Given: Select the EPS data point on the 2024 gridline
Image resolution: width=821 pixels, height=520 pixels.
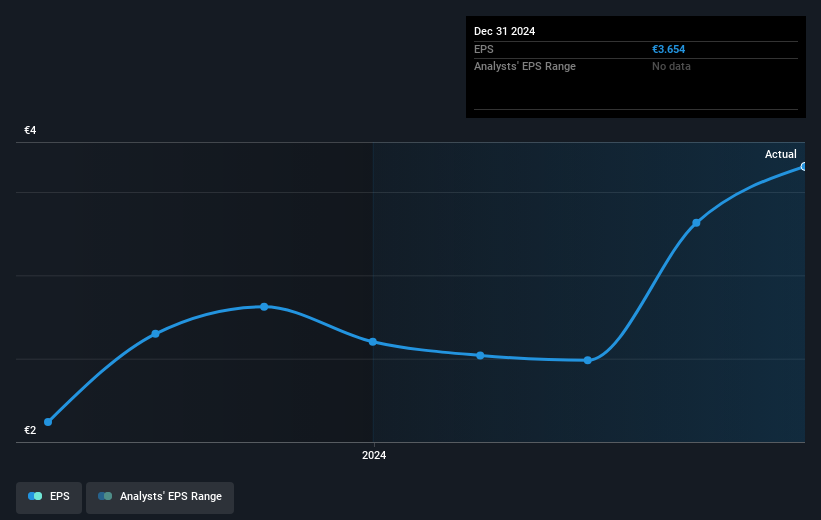Looking at the screenshot, I should (373, 342).
